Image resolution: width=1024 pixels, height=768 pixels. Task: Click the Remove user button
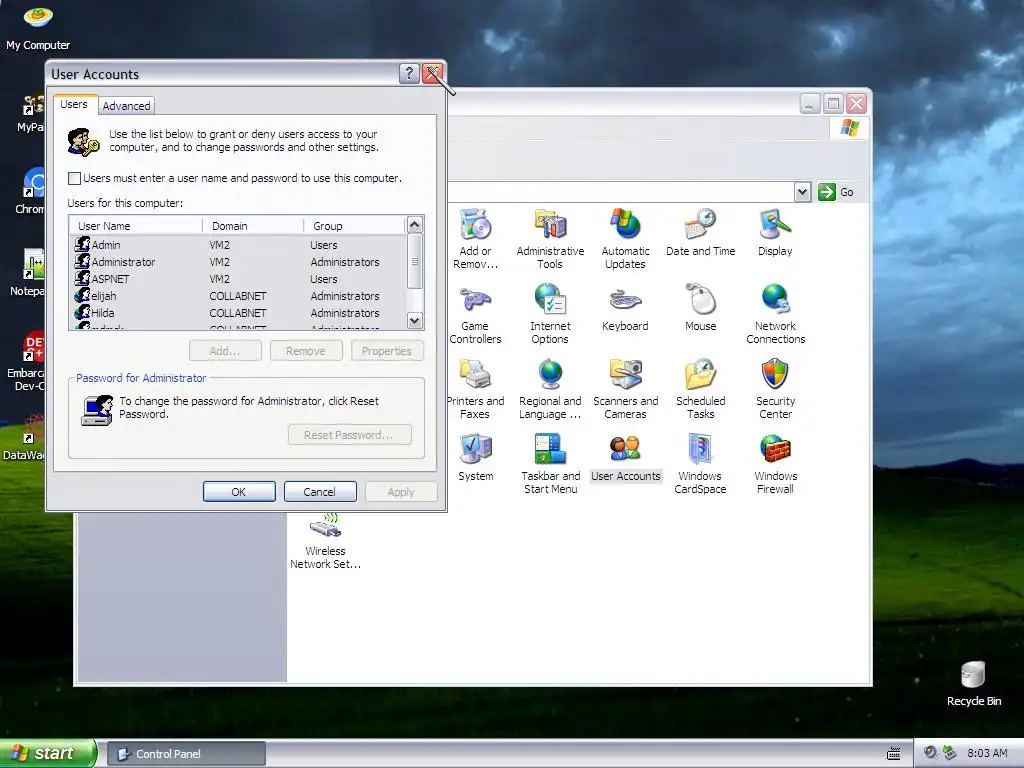[x=306, y=351]
